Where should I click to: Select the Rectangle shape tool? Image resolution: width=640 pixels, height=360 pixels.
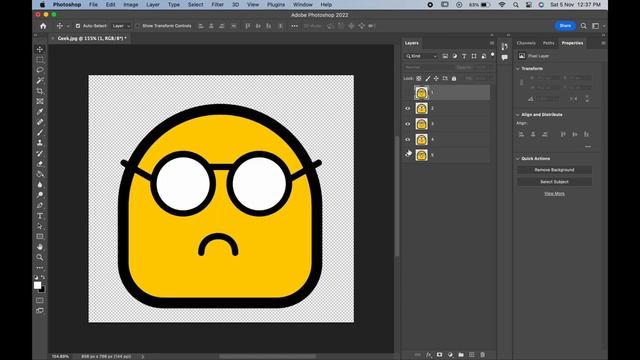(x=40, y=237)
